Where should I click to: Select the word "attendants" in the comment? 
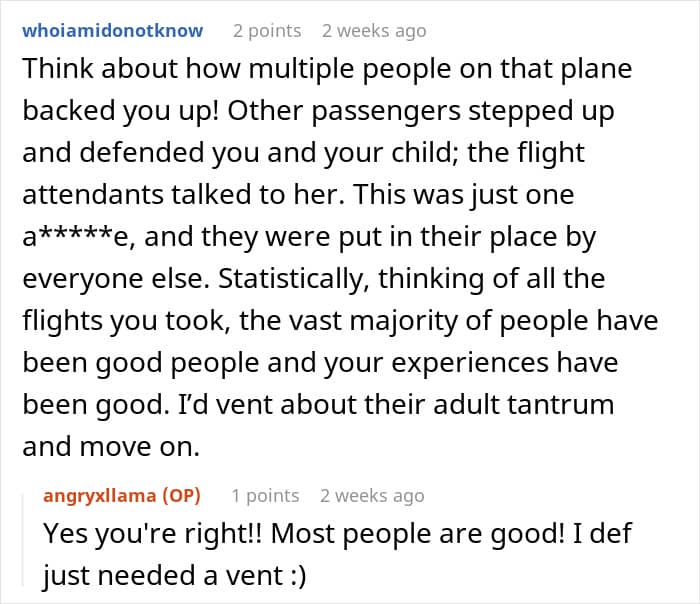click(93, 195)
